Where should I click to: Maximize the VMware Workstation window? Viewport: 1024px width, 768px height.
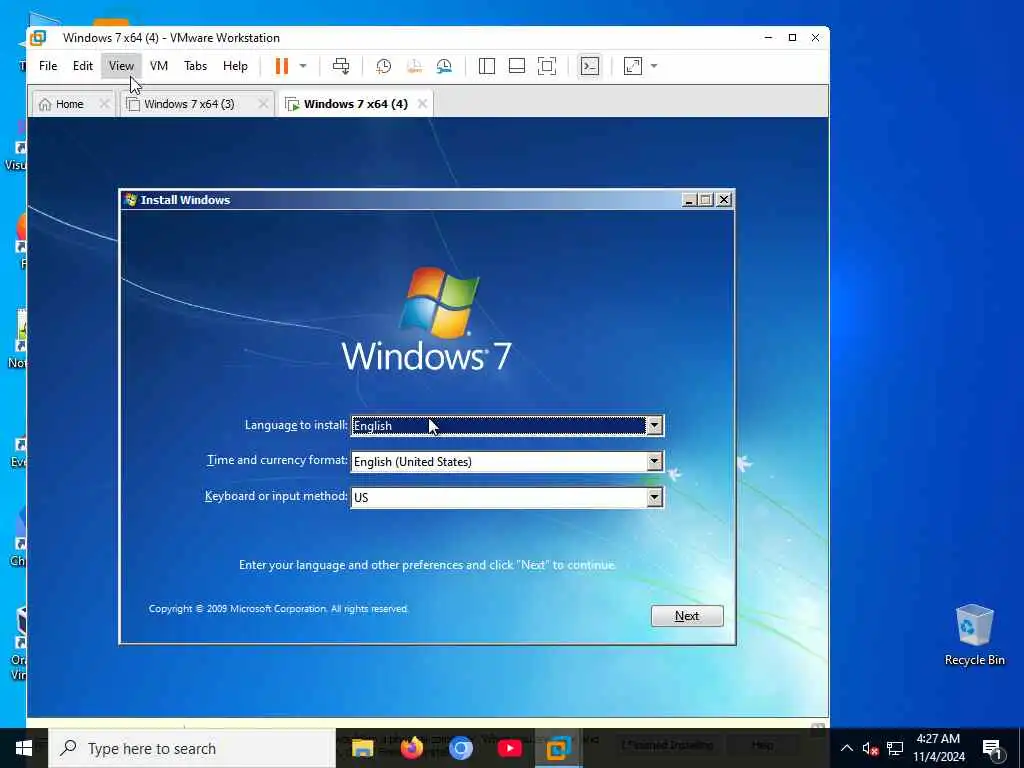(792, 38)
